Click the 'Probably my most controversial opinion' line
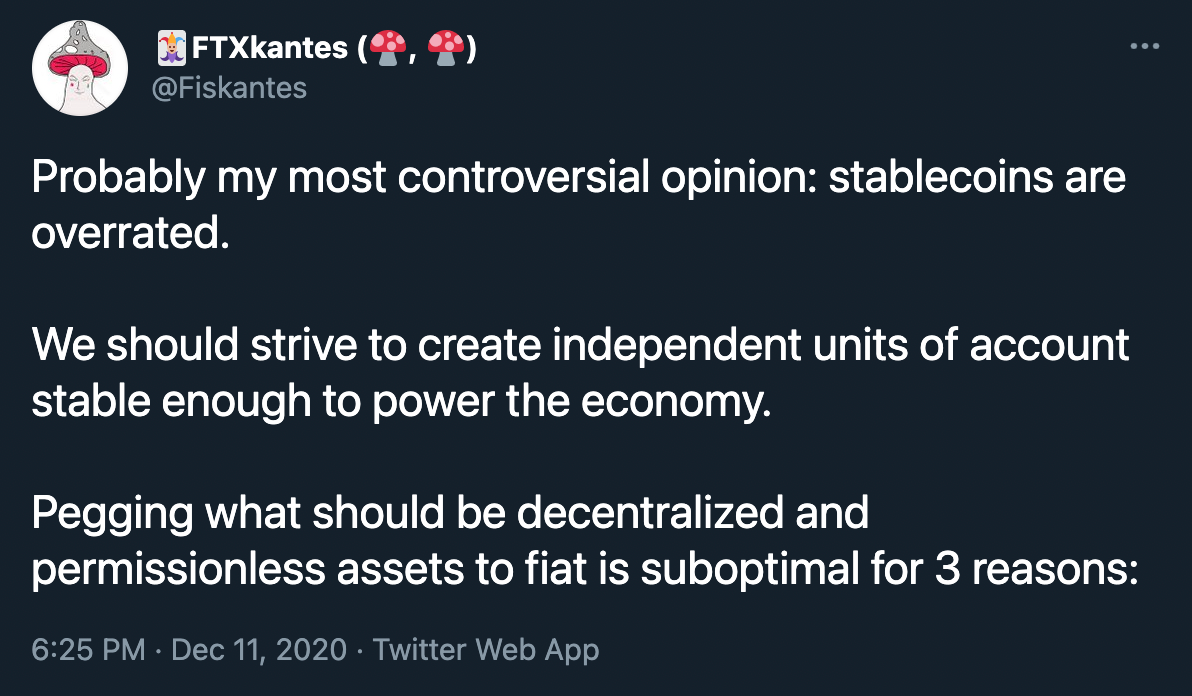Image resolution: width=1192 pixels, height=696 pixels. [579, 179]
